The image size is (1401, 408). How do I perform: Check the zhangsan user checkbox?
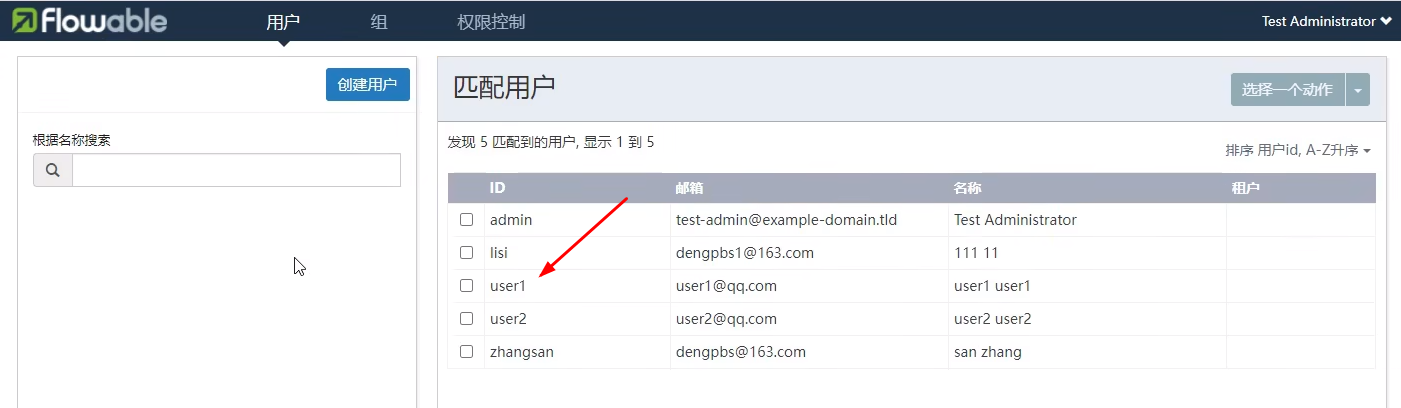(466, 352)
